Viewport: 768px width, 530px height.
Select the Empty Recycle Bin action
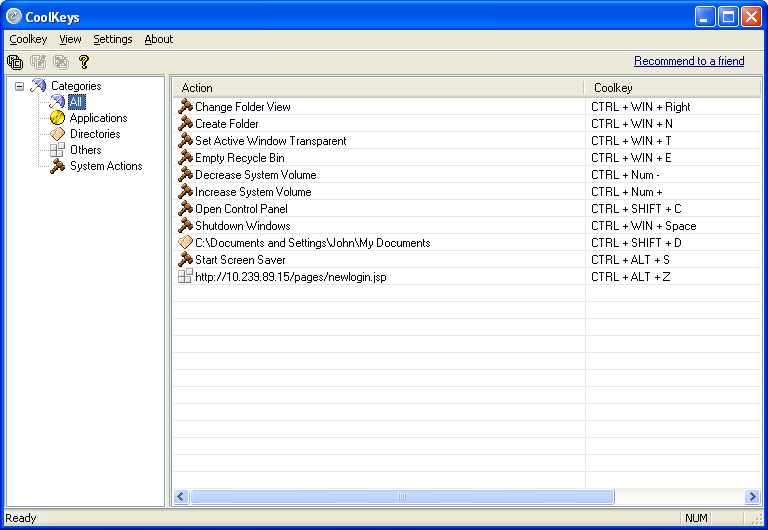(240, 158)
